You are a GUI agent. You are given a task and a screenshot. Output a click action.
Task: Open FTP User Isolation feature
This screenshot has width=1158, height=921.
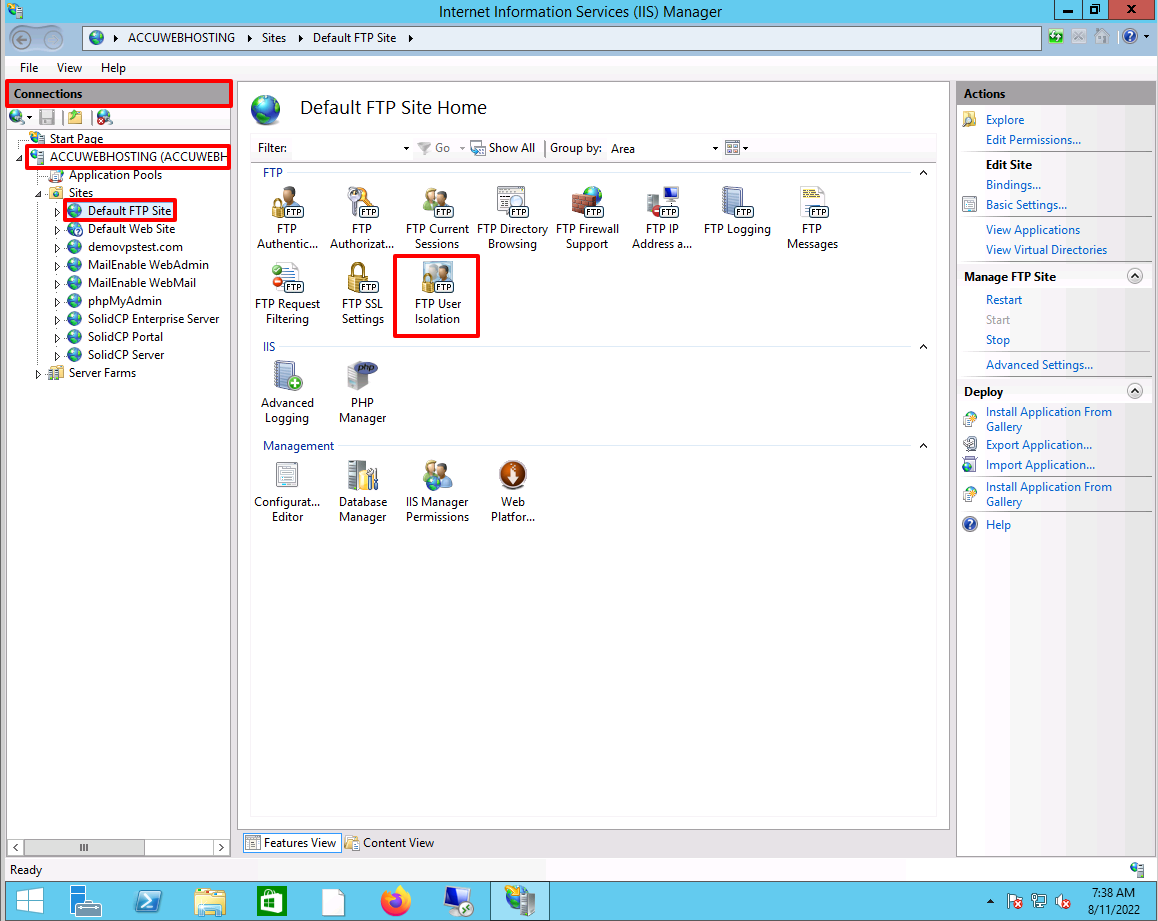[x=436, y=294]
